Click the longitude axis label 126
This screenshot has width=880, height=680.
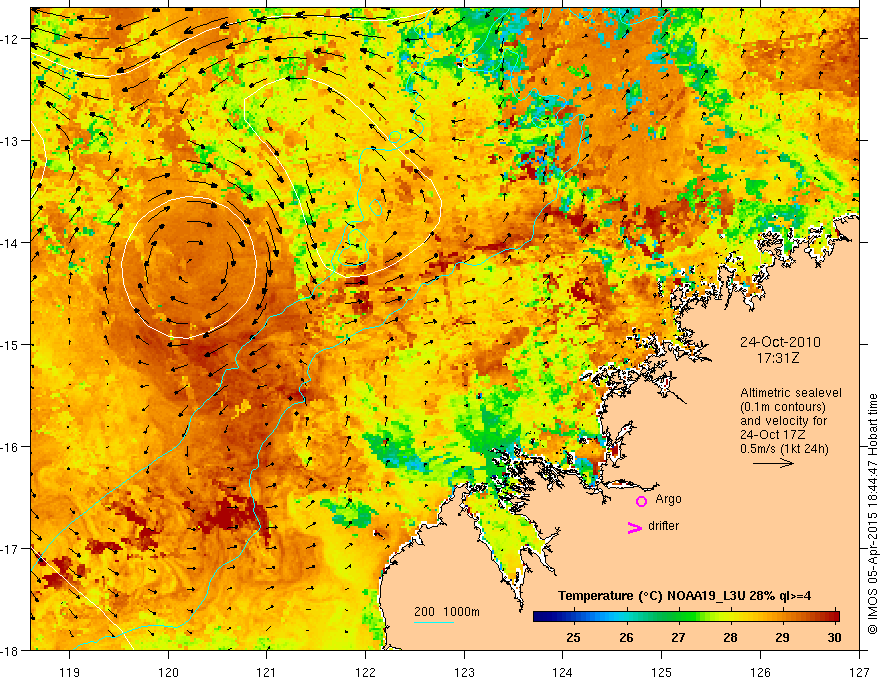[760, 672]
